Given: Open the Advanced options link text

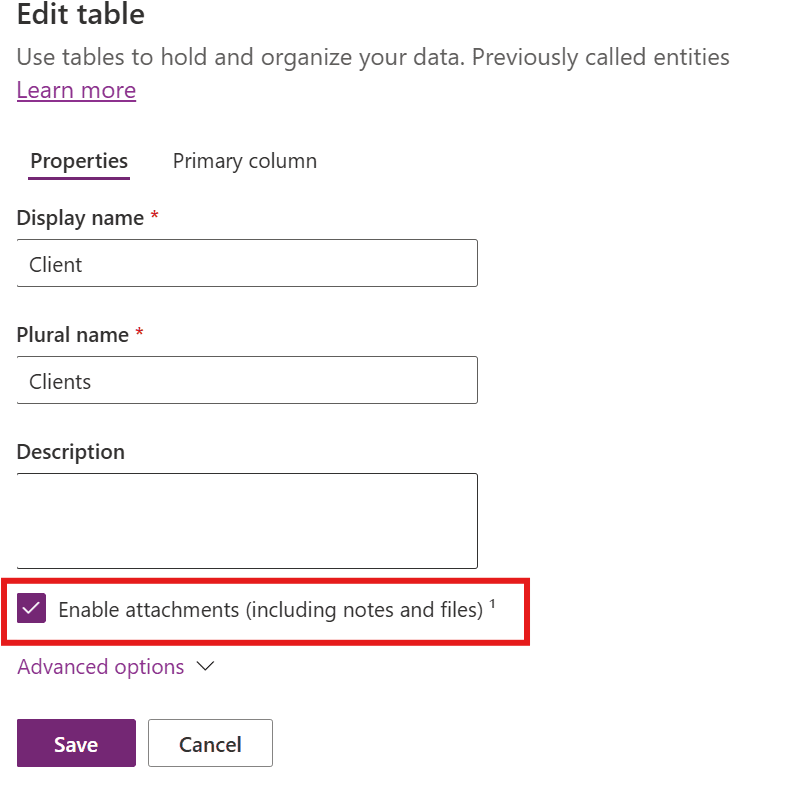Looking at the screenshot, I should (101, 667).
